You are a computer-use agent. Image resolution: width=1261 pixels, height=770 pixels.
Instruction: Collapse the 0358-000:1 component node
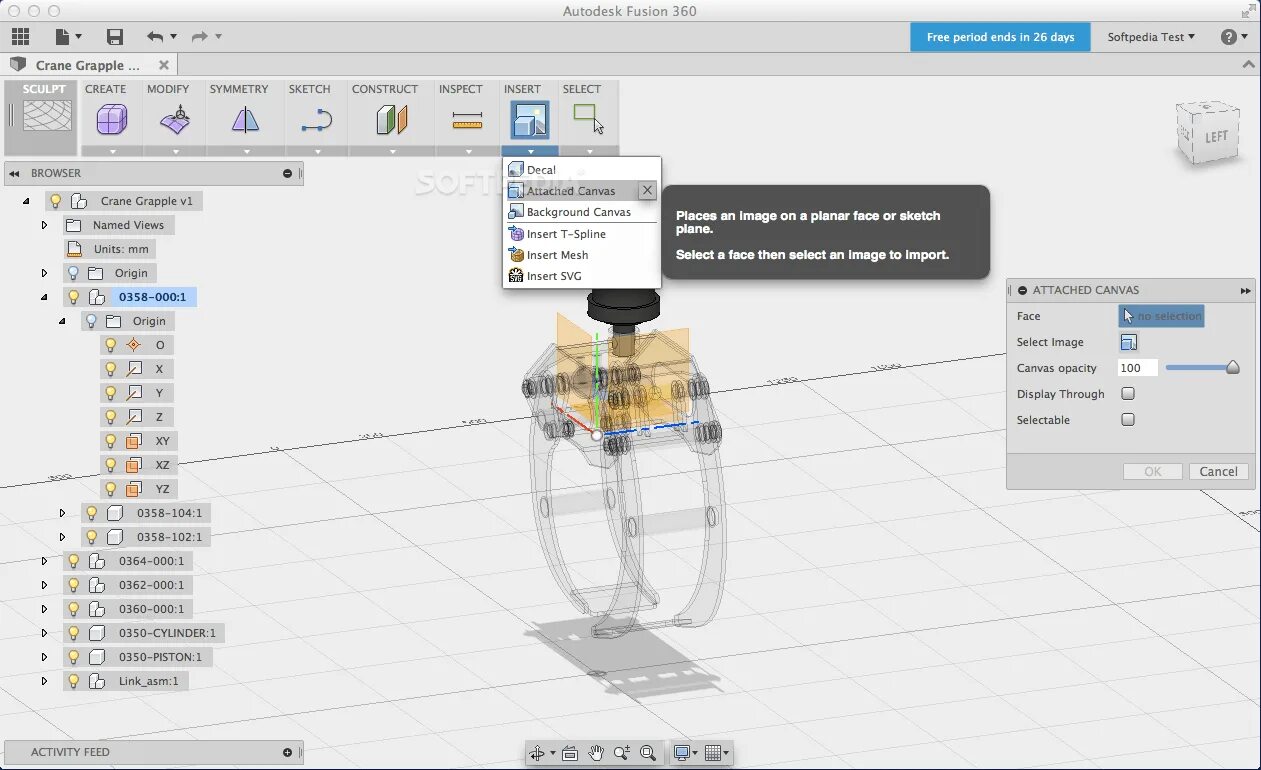pyautogui.click(x=44, y=297)
